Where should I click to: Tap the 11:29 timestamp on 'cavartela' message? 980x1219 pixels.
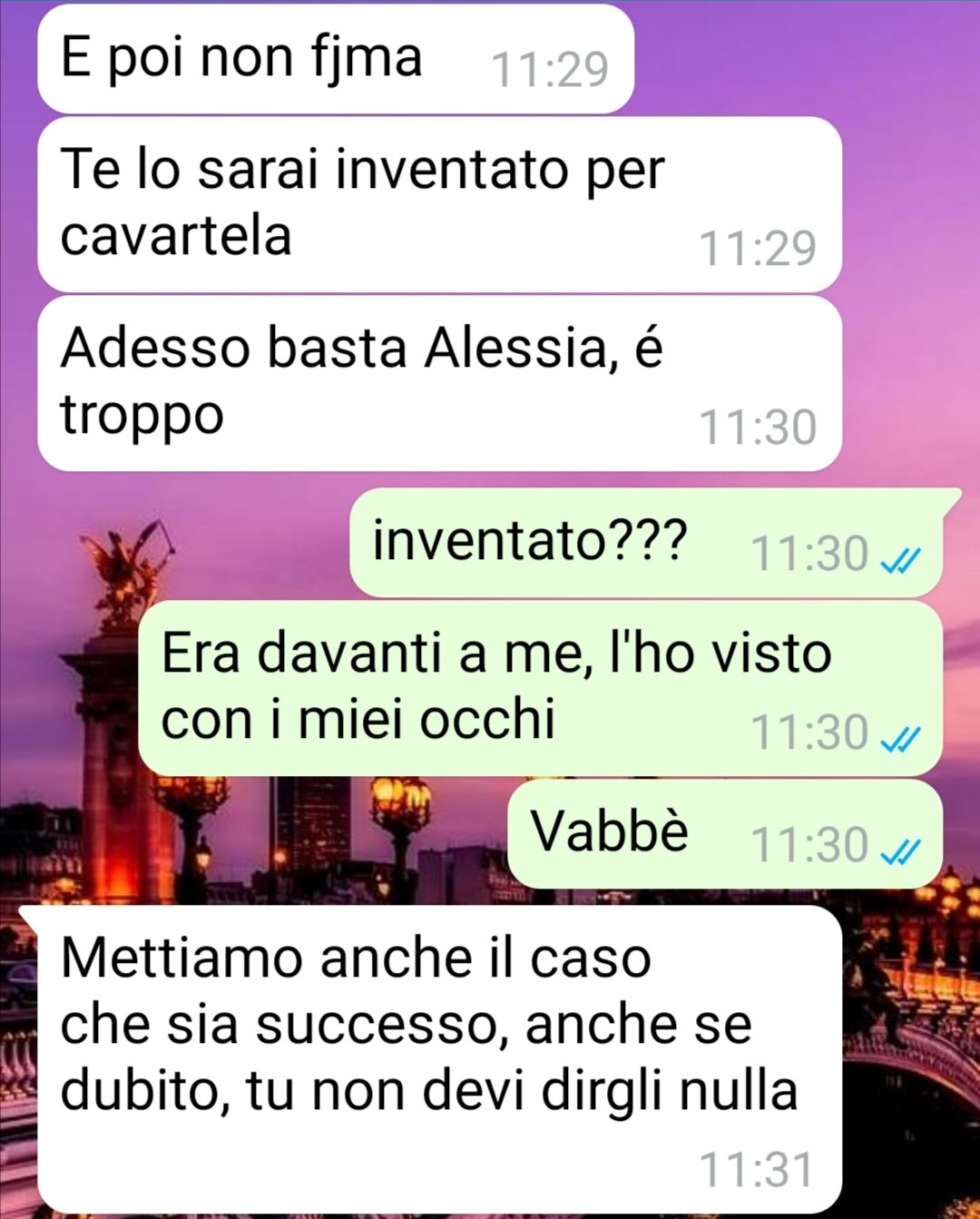coord(757,248)
